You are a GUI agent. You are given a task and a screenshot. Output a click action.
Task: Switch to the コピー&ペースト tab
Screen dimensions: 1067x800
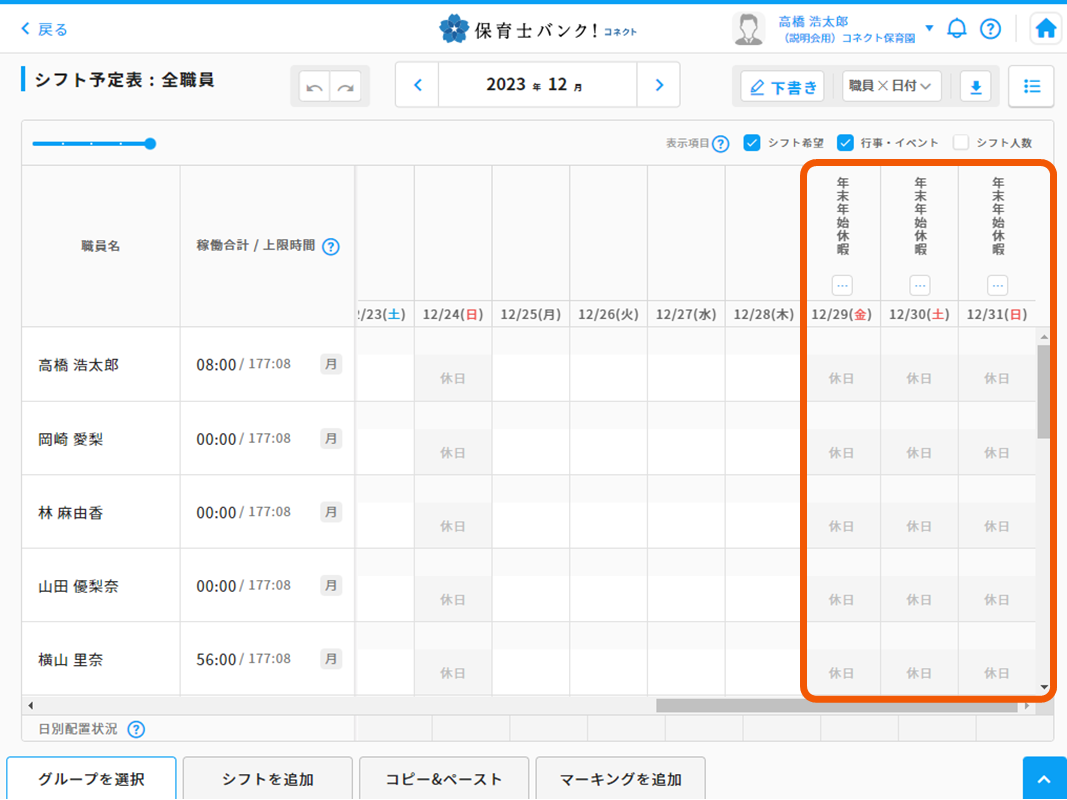pyautogui.click(x=444, y=779)
